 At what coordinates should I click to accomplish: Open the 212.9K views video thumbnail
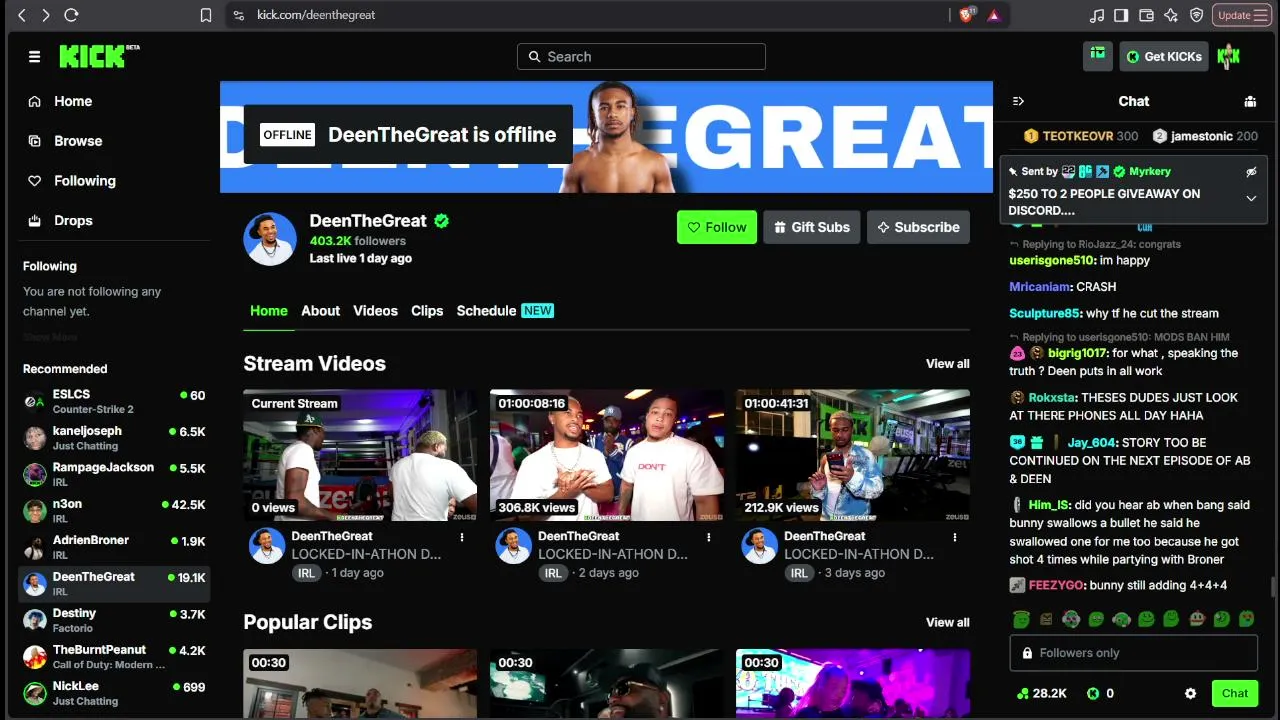(x=853, y=455)
